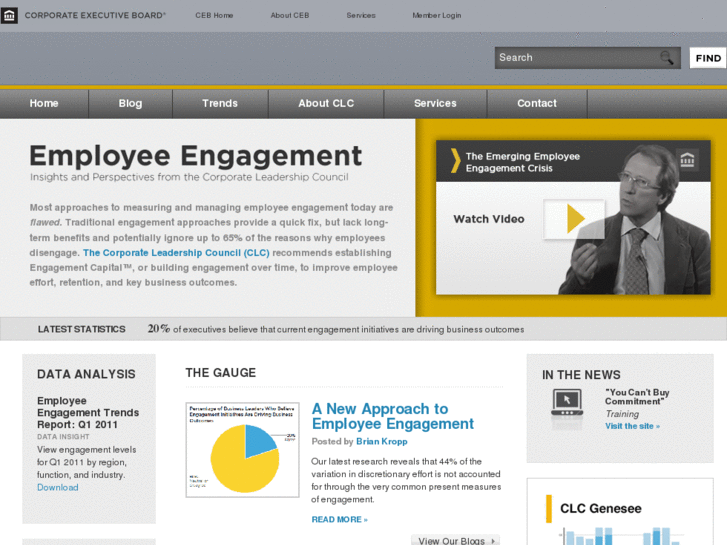Click Visit the site link
727x545 pixels.
click(x=632, y=426)
